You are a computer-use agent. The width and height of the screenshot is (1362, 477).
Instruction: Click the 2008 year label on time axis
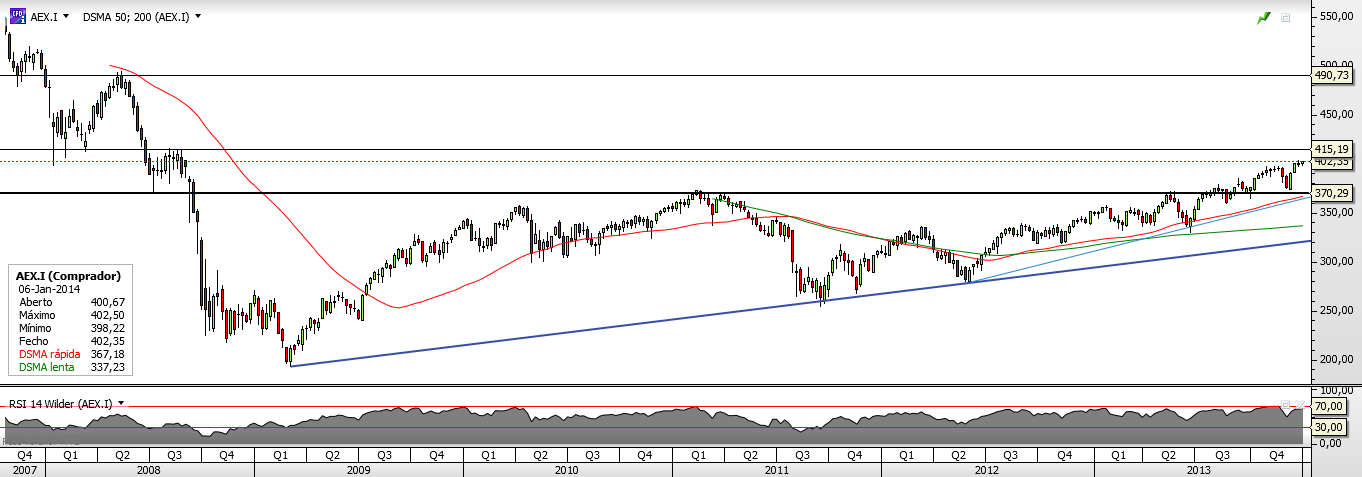click(150, 469)
